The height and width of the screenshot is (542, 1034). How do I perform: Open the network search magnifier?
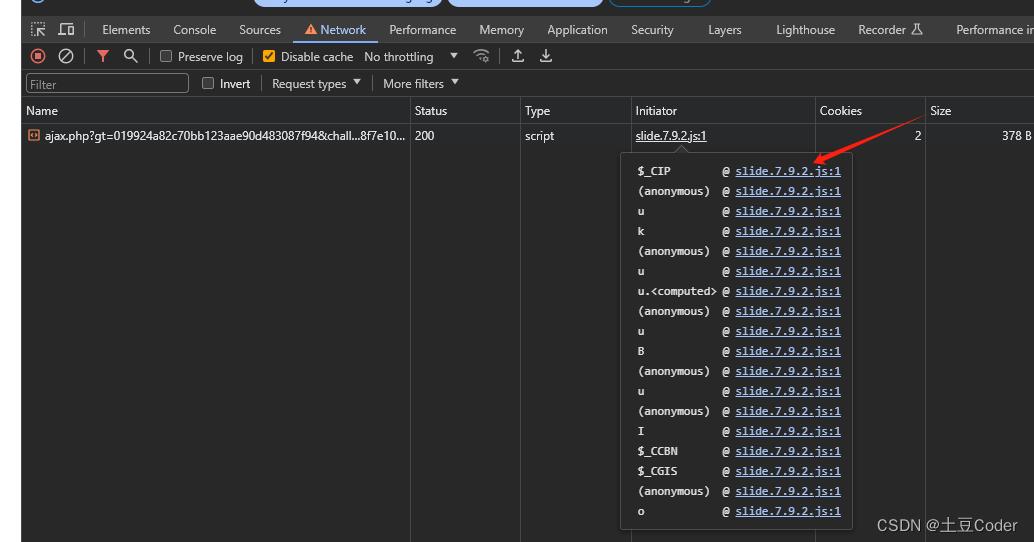tap(131, 57)
